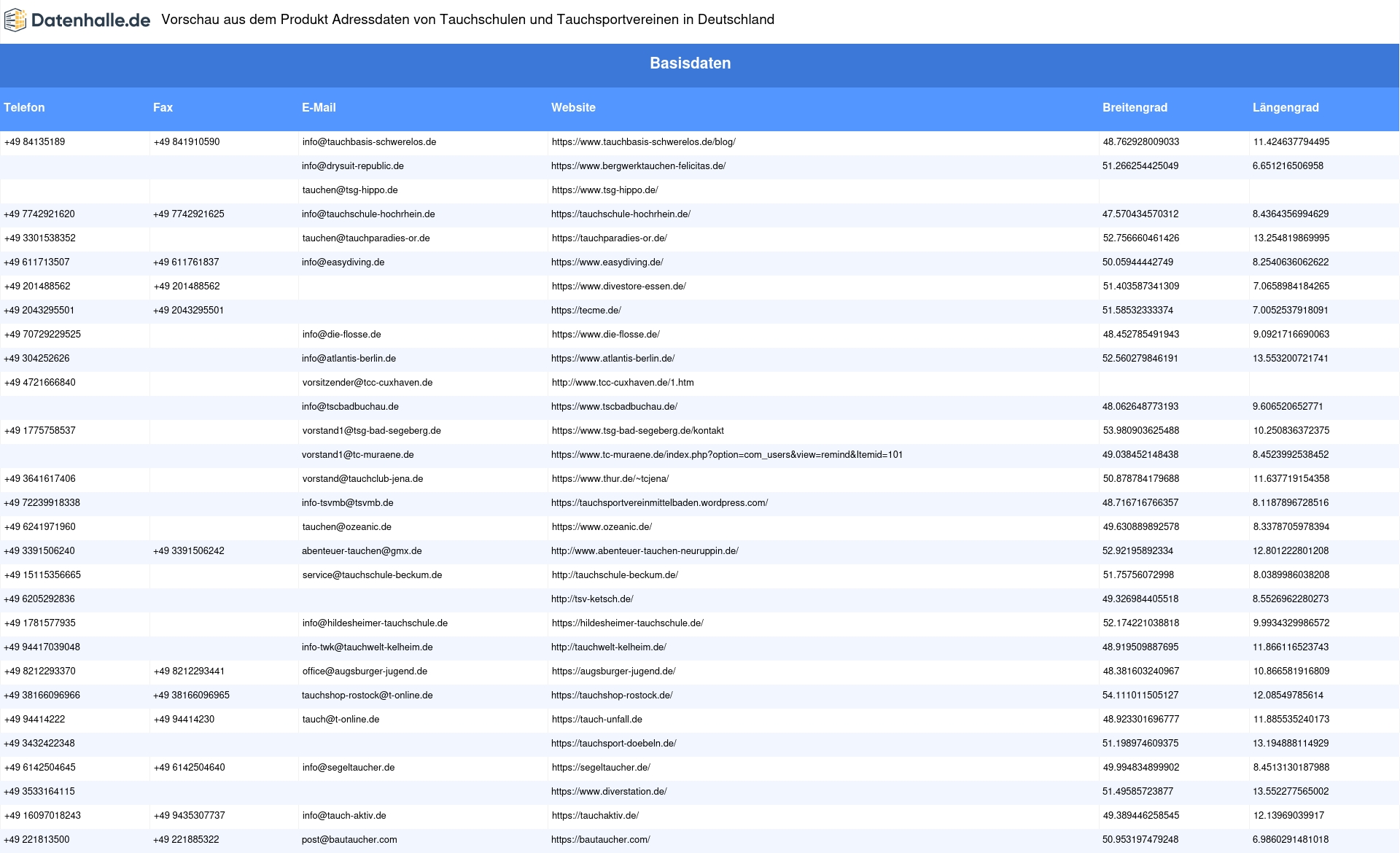This screenshot has width=1400, height=853.
Task: Open the divestore-essen.de website link
Action: tap(618, 287)
